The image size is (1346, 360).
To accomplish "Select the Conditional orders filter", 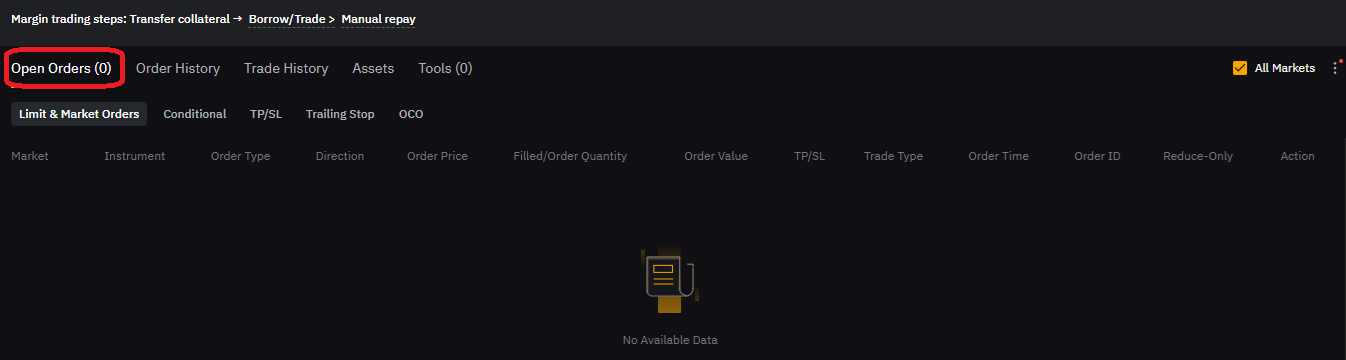I will pos(195,114).
